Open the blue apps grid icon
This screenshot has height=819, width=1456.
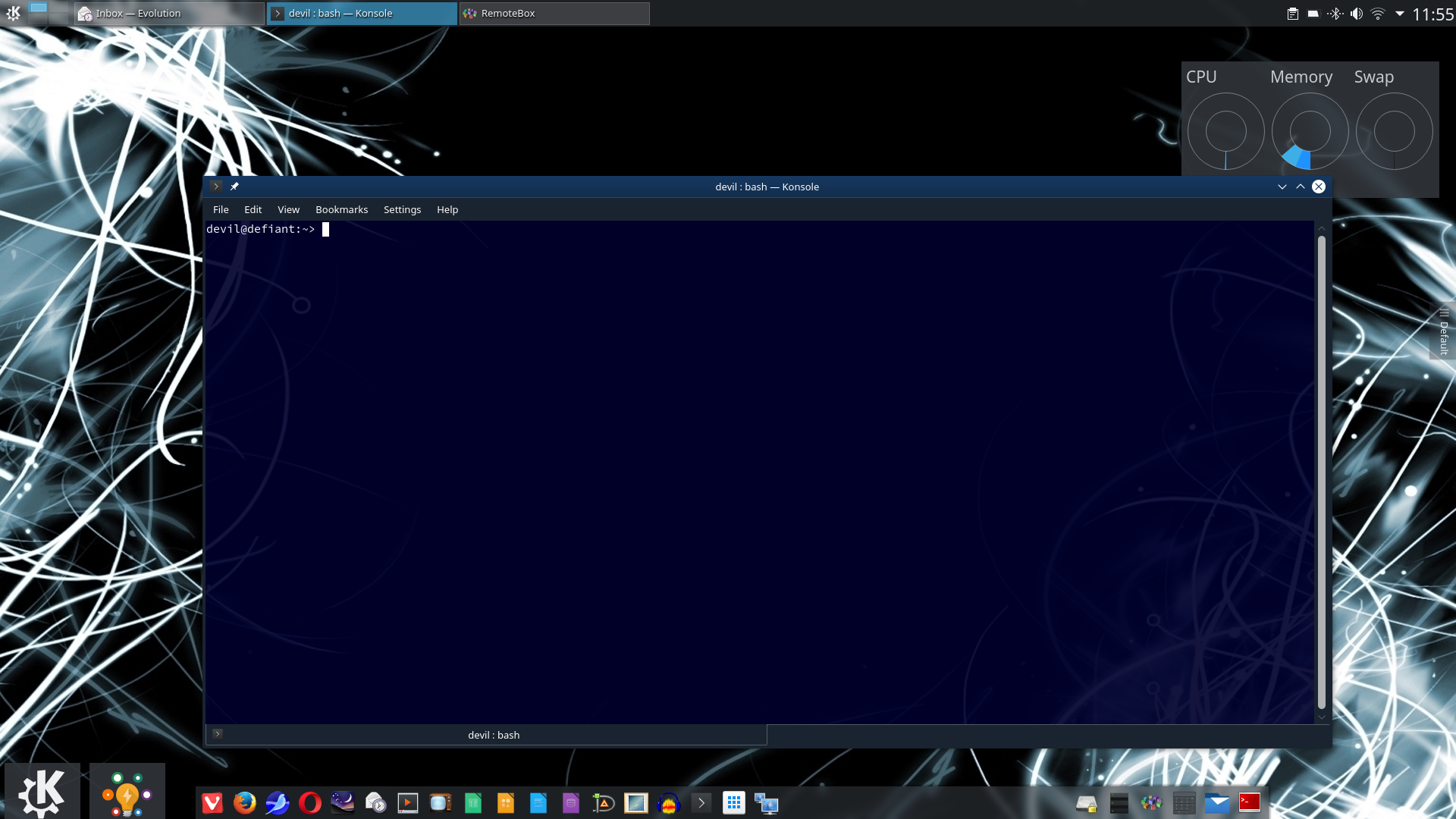733,802
